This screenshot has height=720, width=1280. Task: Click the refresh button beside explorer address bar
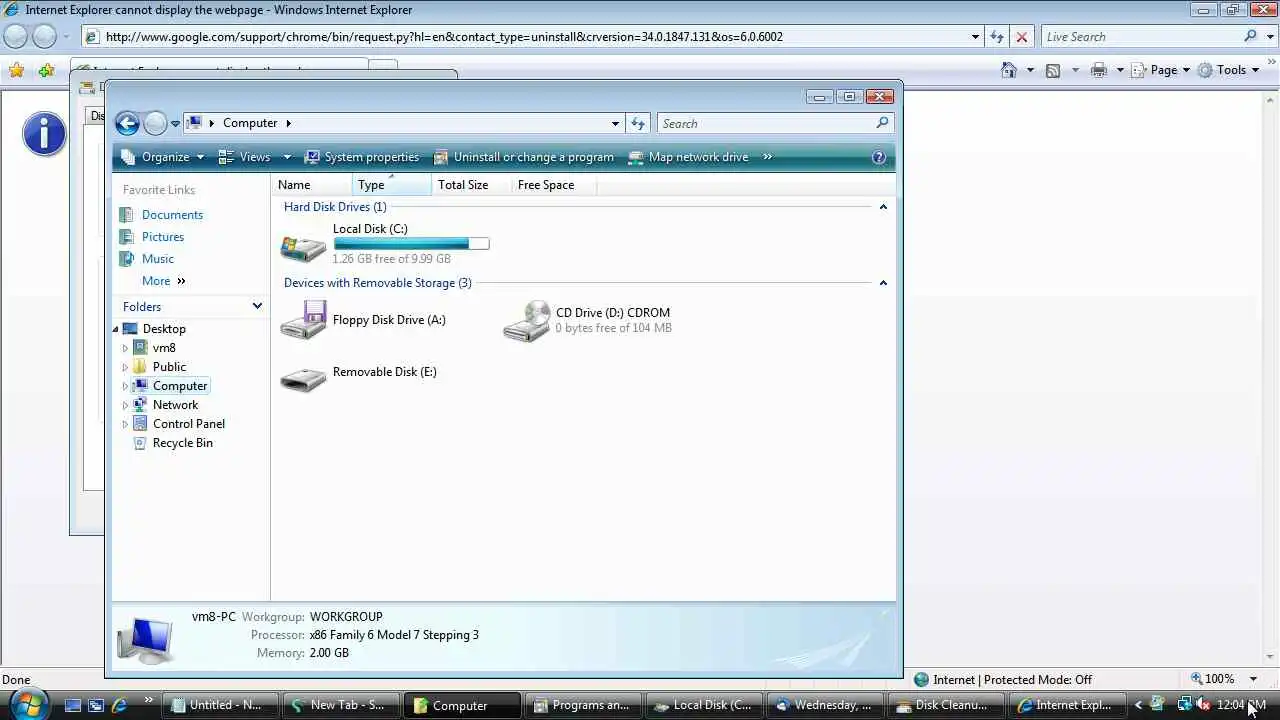pos(638,123)
